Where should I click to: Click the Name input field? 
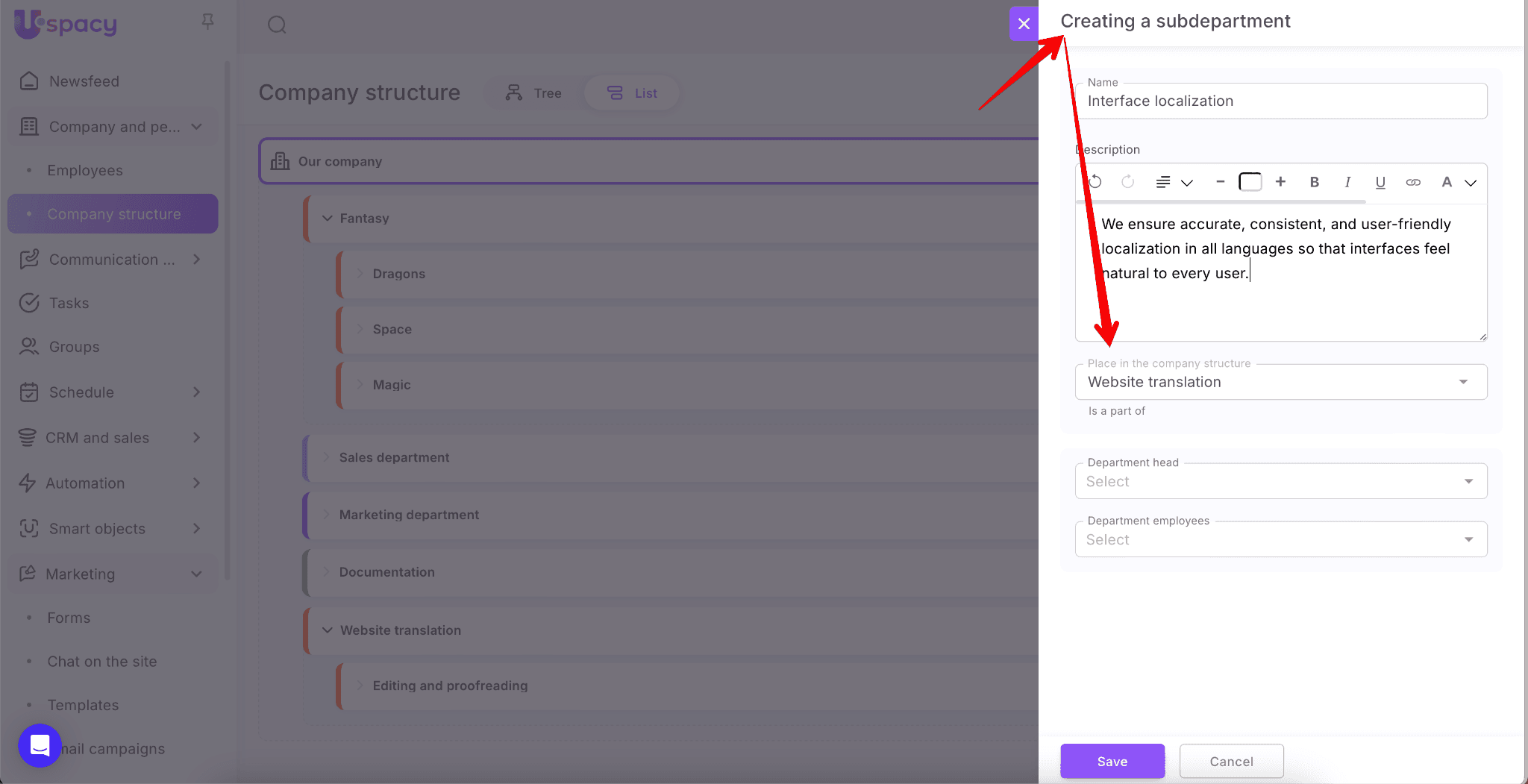(1280, 101)
